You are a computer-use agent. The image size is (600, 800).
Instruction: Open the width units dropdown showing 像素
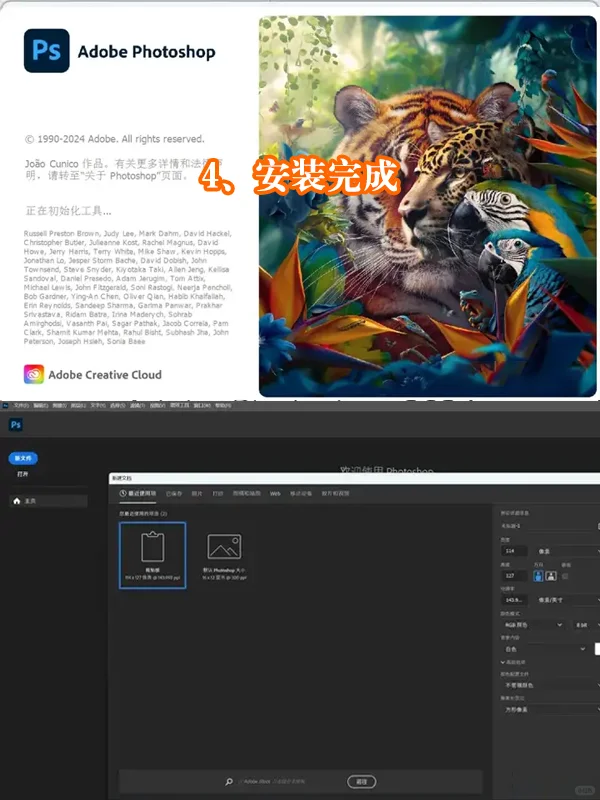[567, 551]
